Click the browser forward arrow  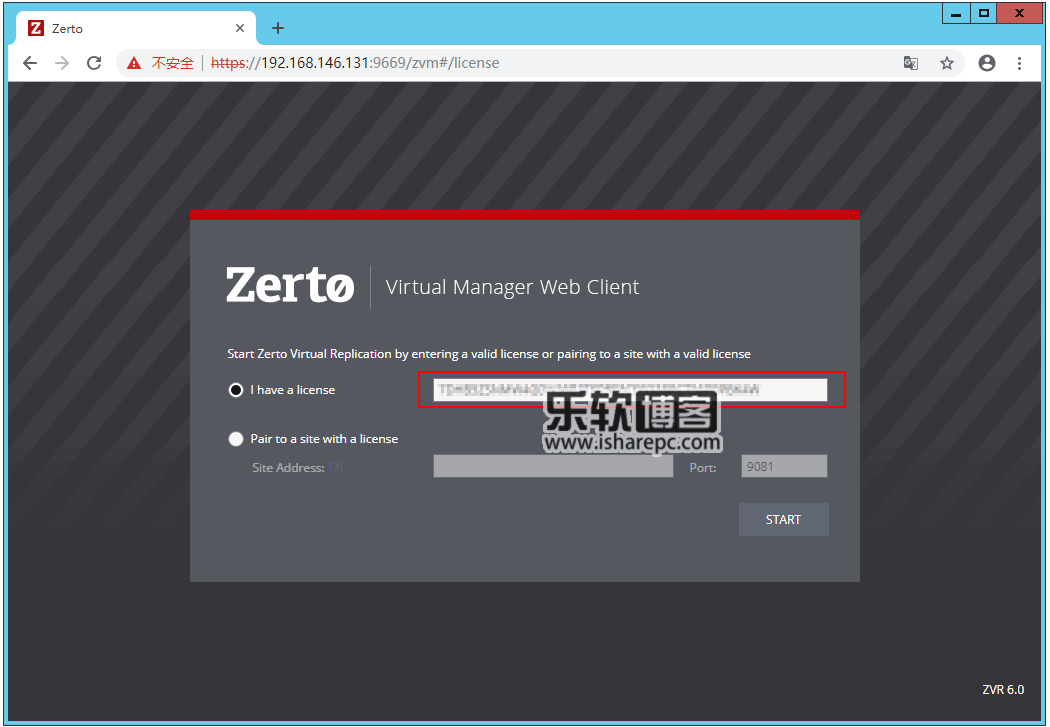tap(62, 63)
